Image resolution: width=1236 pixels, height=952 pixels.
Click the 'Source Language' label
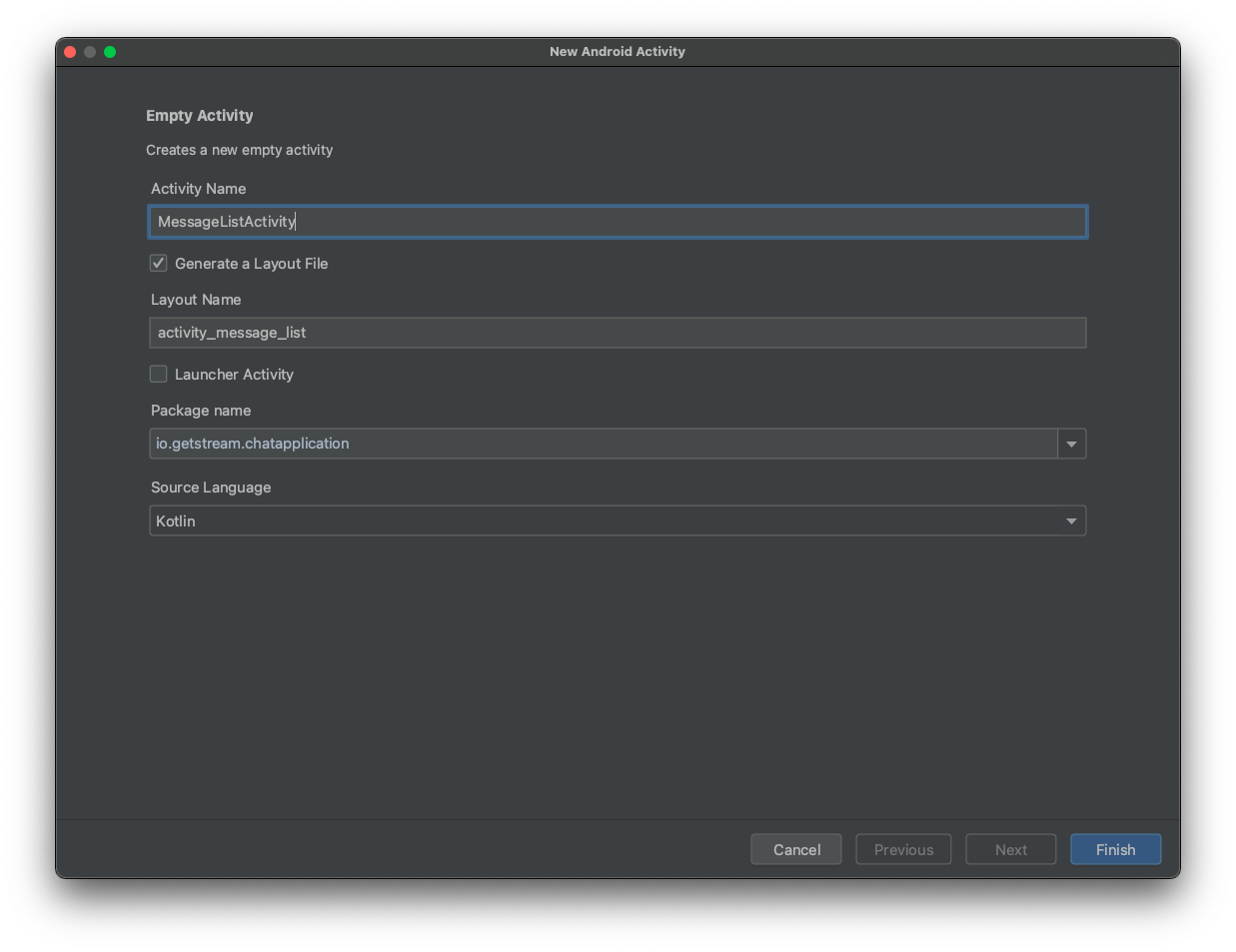click(x=211, y=487)
